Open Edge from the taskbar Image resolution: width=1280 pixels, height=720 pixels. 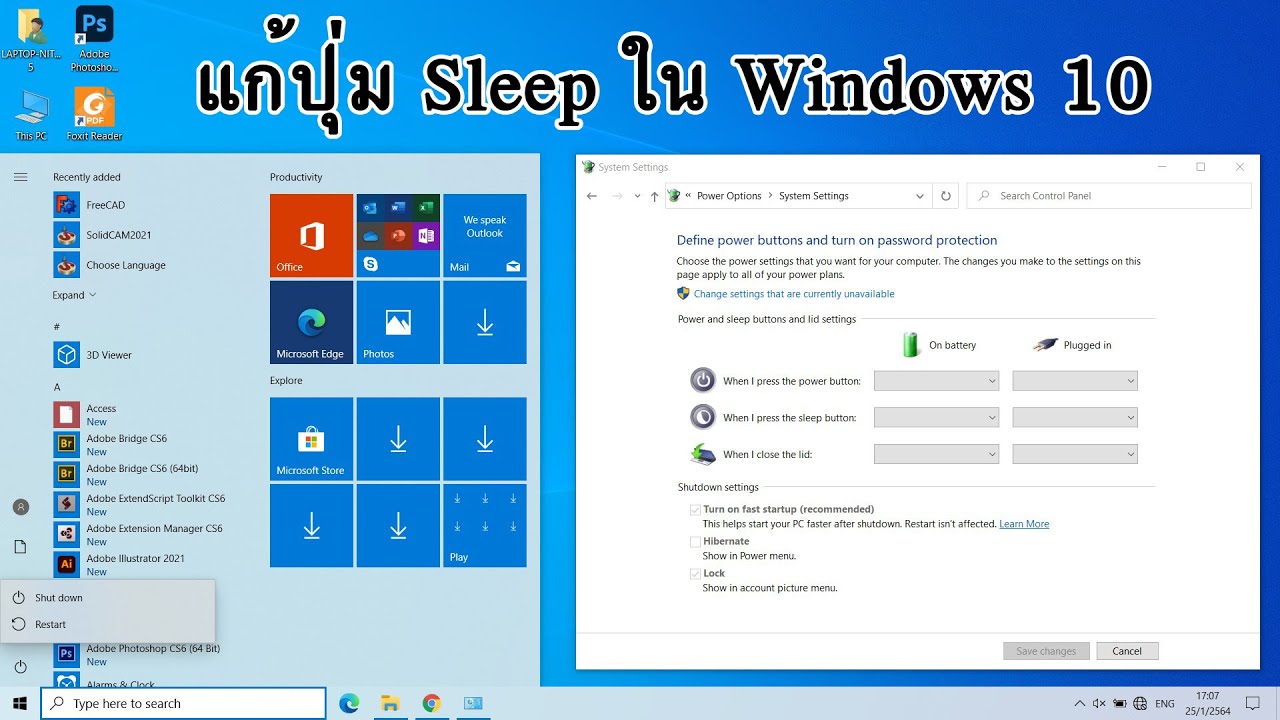(349, 704)
